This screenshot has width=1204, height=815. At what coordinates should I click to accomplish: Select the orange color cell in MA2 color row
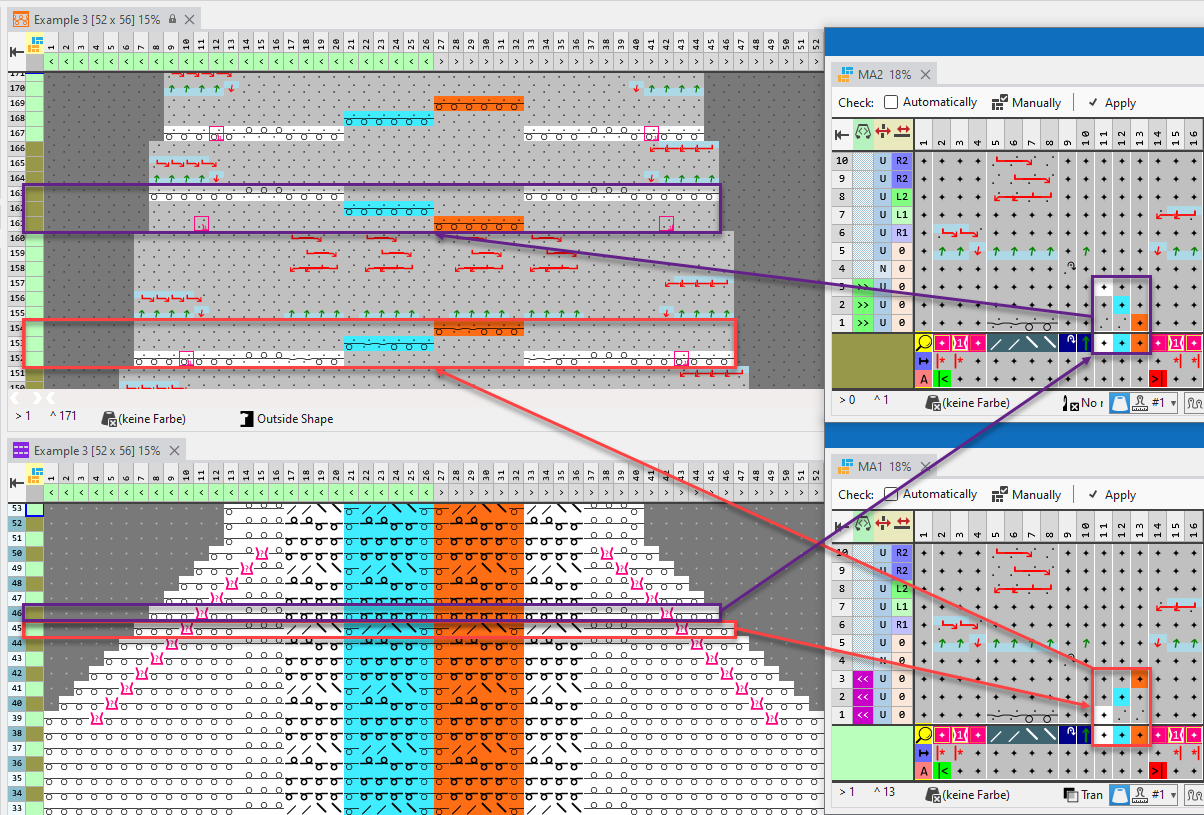click(1139, 342)
